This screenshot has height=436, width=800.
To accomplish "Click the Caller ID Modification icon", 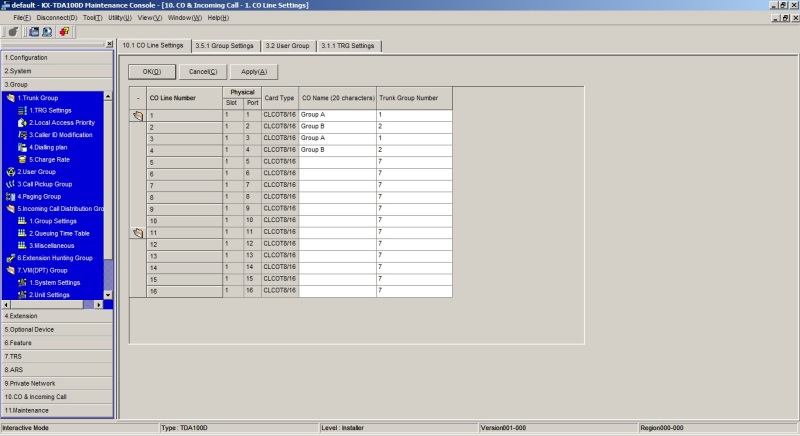I will 22,135.
